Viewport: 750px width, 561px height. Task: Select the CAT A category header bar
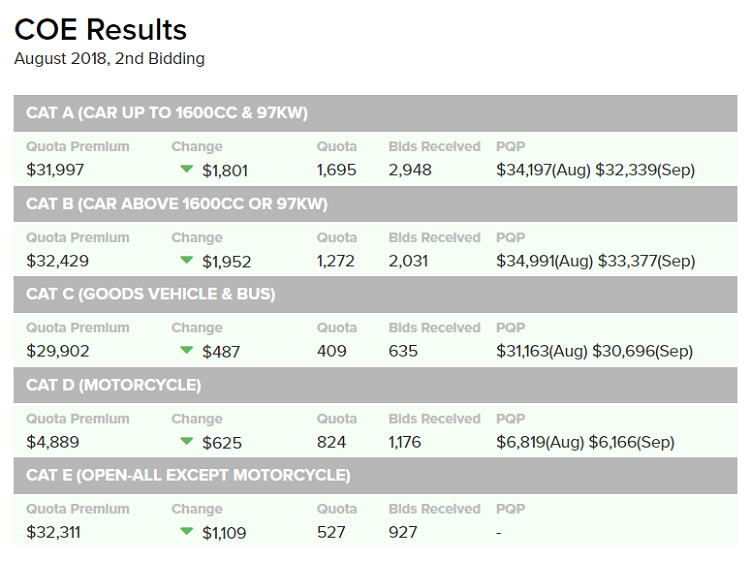373,113
